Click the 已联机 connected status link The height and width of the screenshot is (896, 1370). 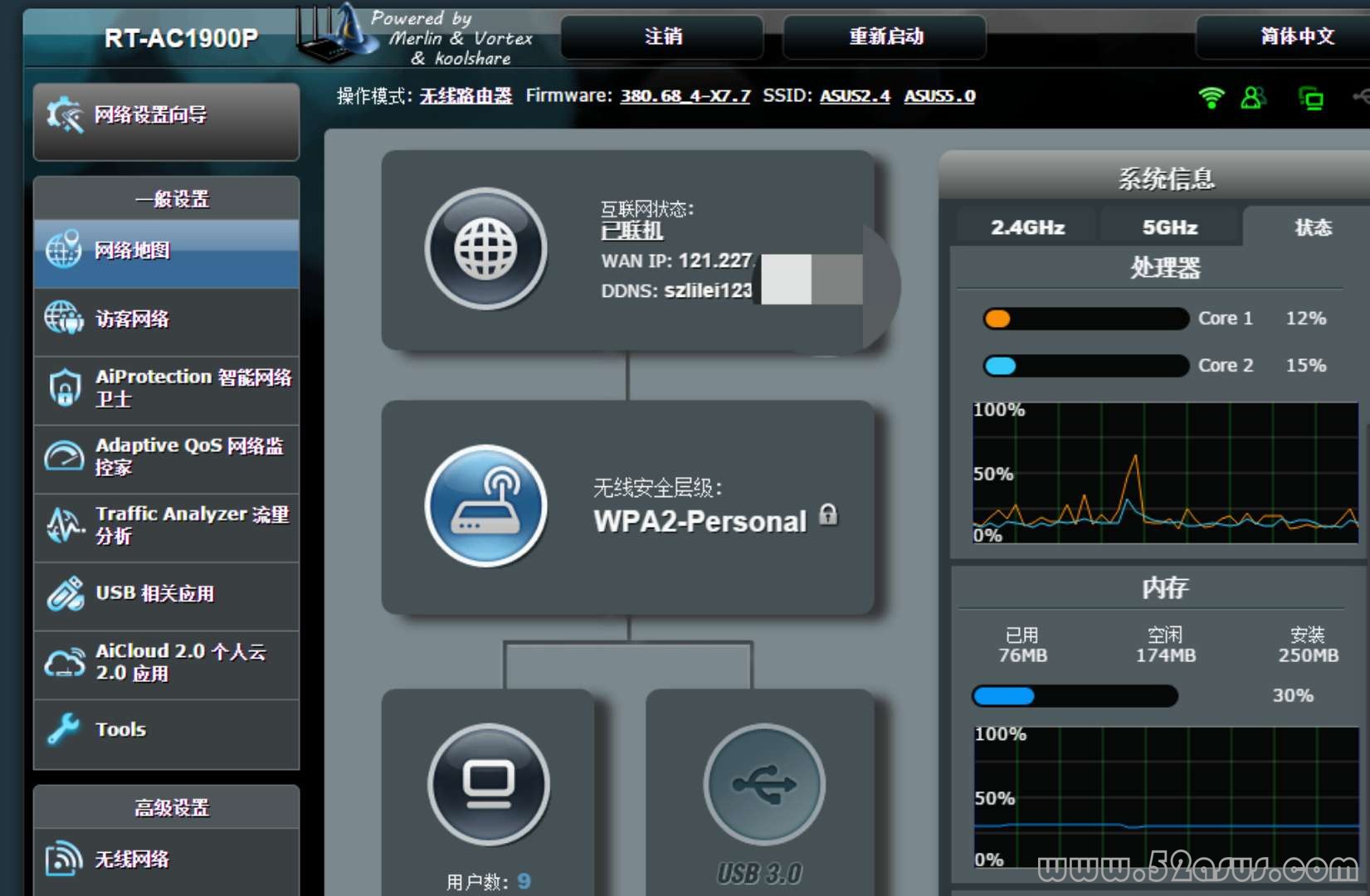(631, 231)
